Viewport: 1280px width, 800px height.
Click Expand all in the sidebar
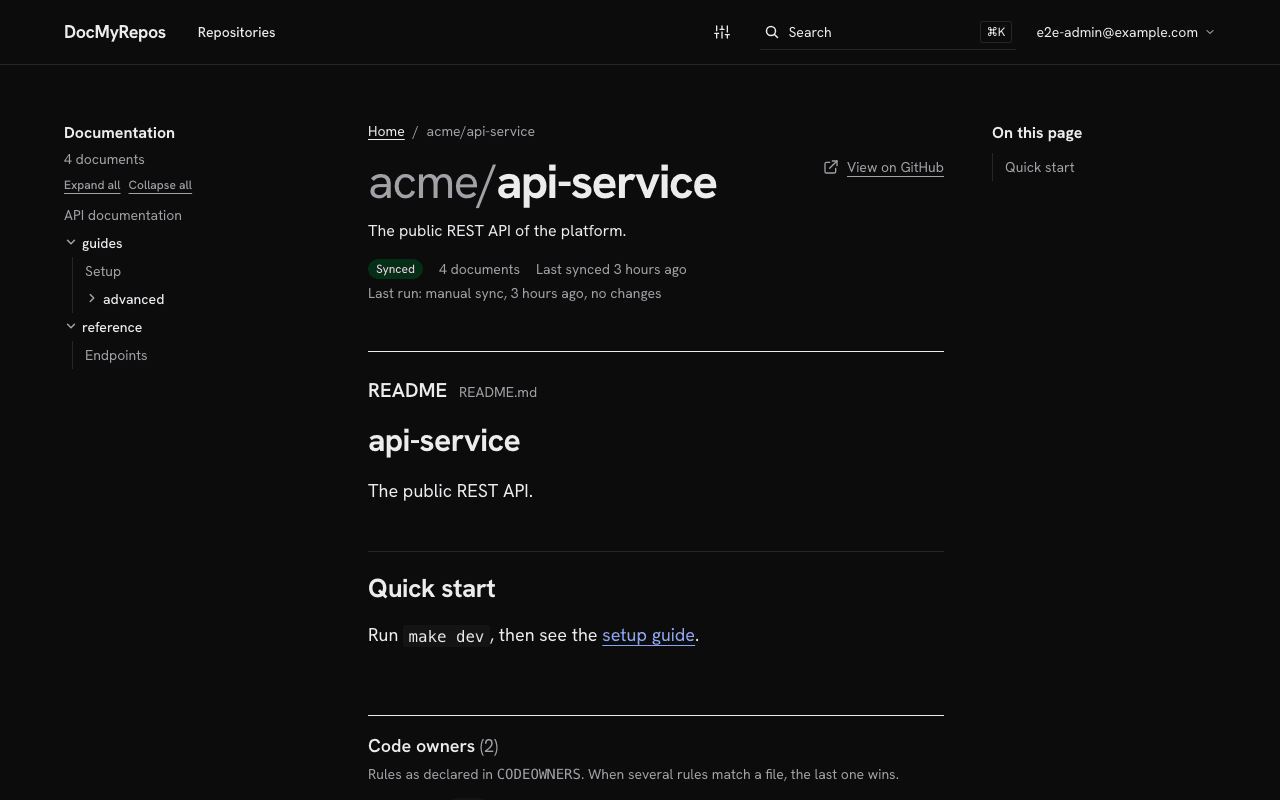click(x=92, y=185)
